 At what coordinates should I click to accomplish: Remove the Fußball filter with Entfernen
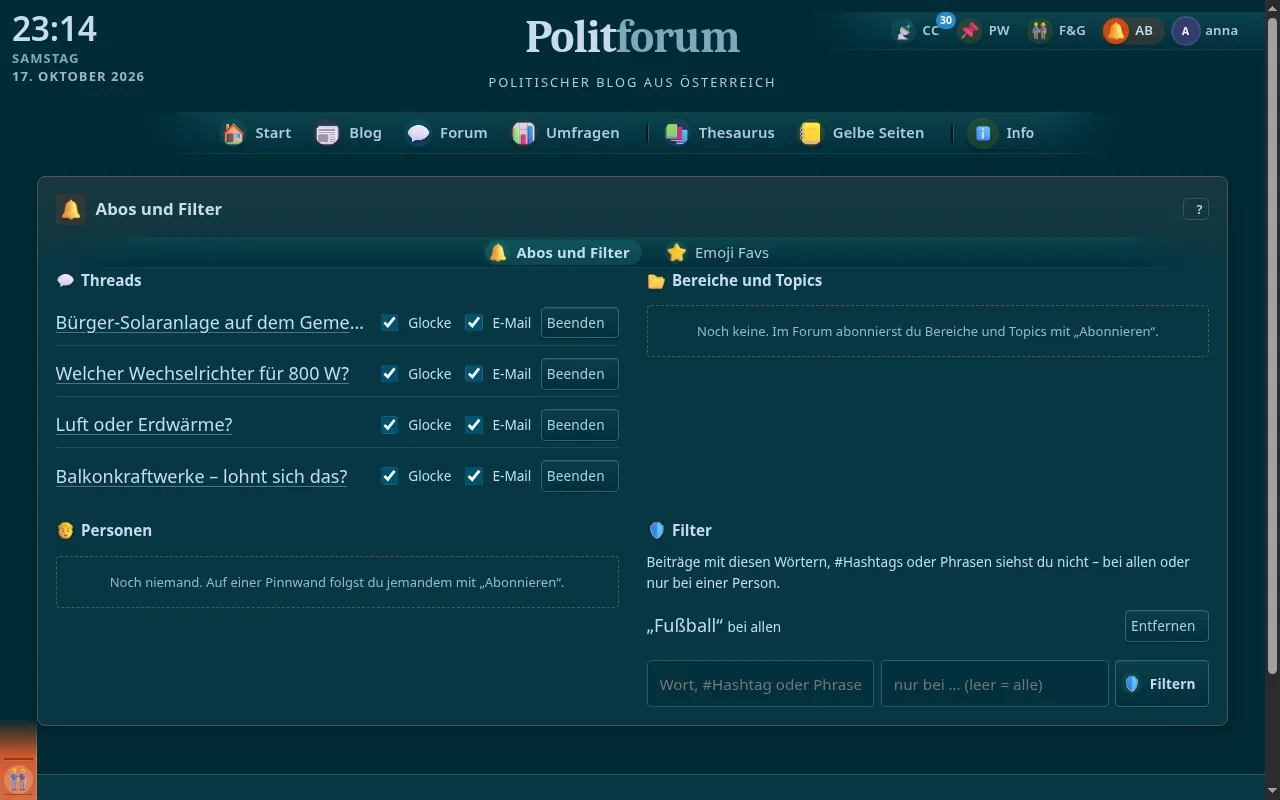click(x=1167, y=626)
